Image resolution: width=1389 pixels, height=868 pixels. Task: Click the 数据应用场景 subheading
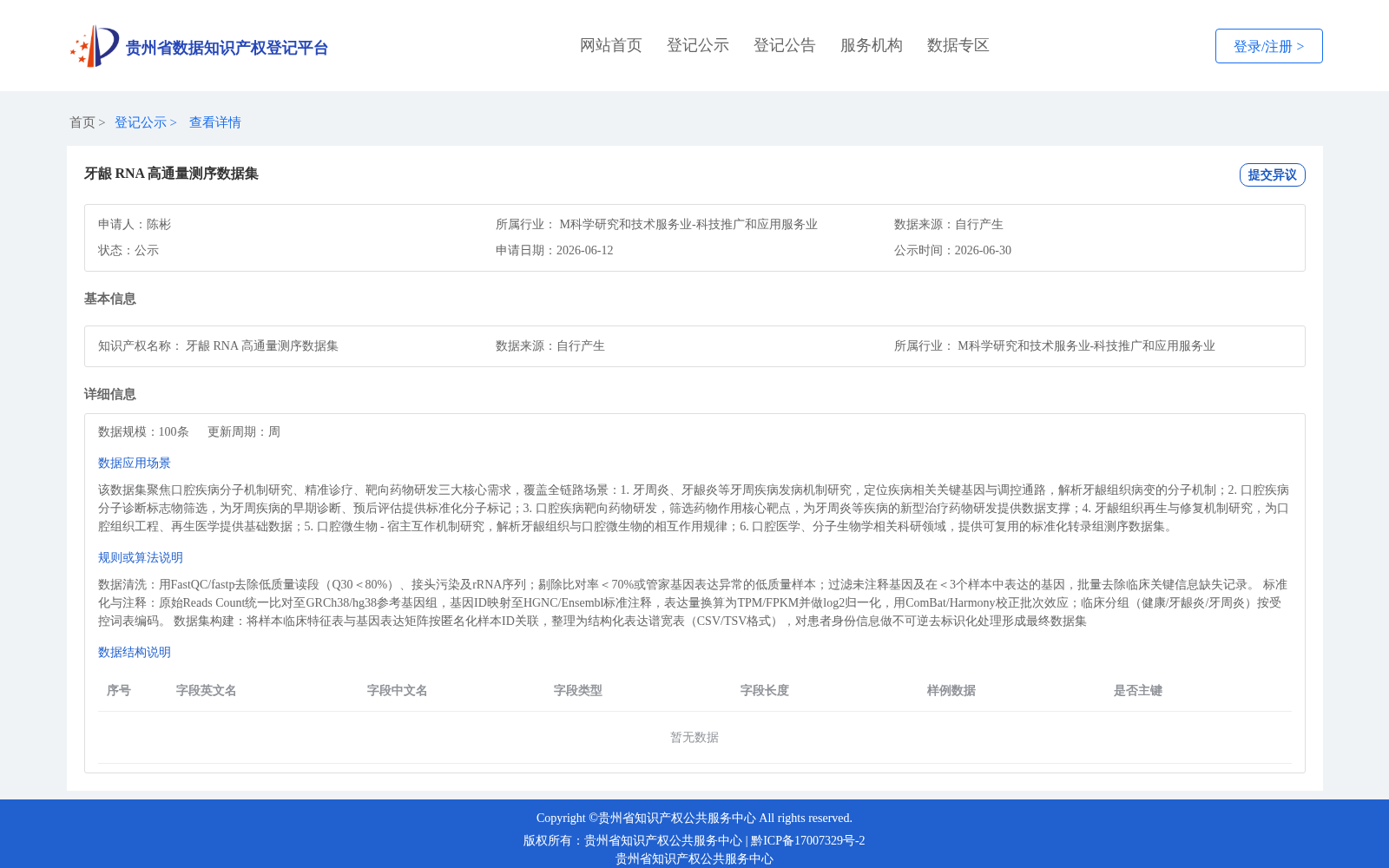click(x=135, y=463)
